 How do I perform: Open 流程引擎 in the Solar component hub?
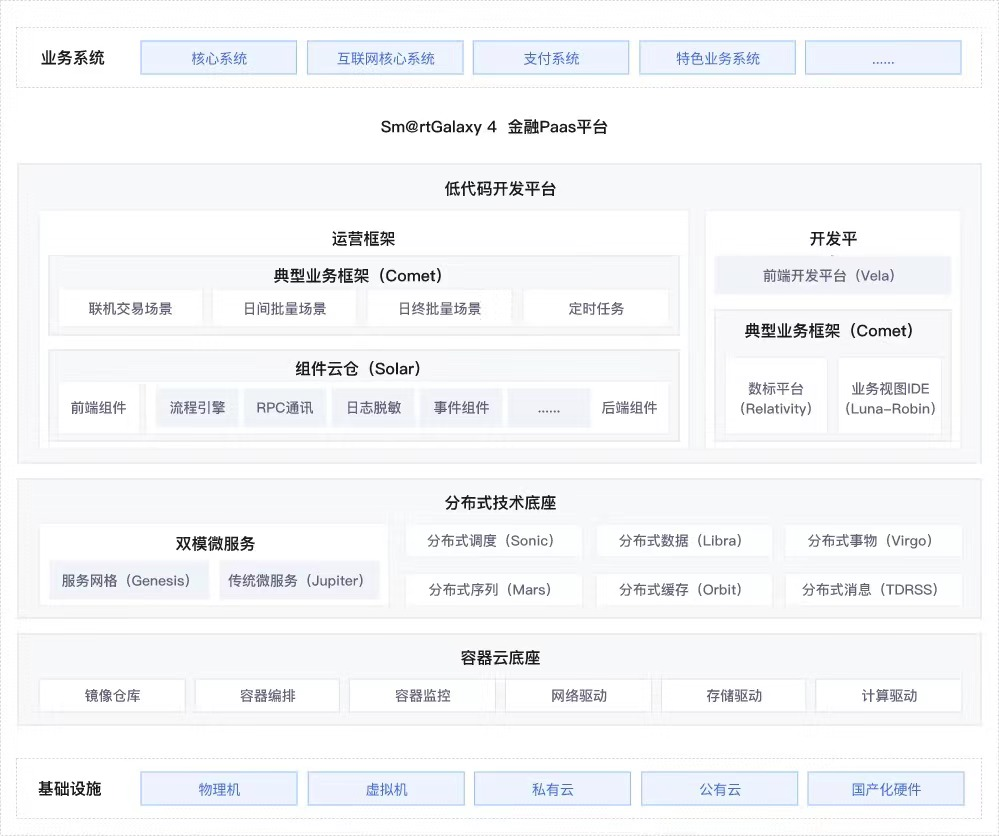click(x=196, y=407)
